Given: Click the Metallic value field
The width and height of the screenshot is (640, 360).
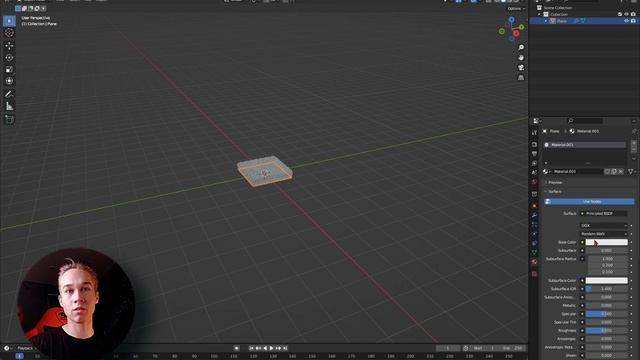Looking at the screenshot, I should tap(607, 305).
